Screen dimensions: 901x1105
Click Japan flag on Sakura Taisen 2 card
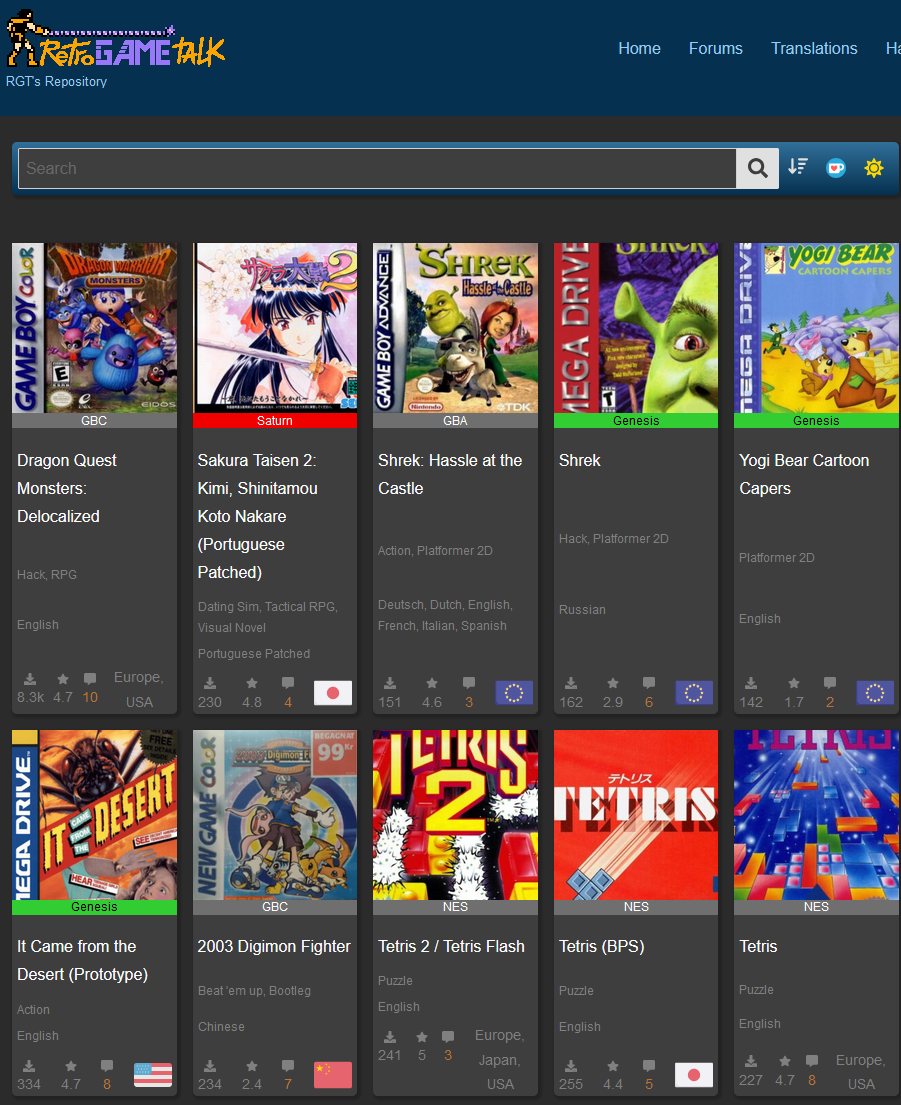click(x=333, y=693)
